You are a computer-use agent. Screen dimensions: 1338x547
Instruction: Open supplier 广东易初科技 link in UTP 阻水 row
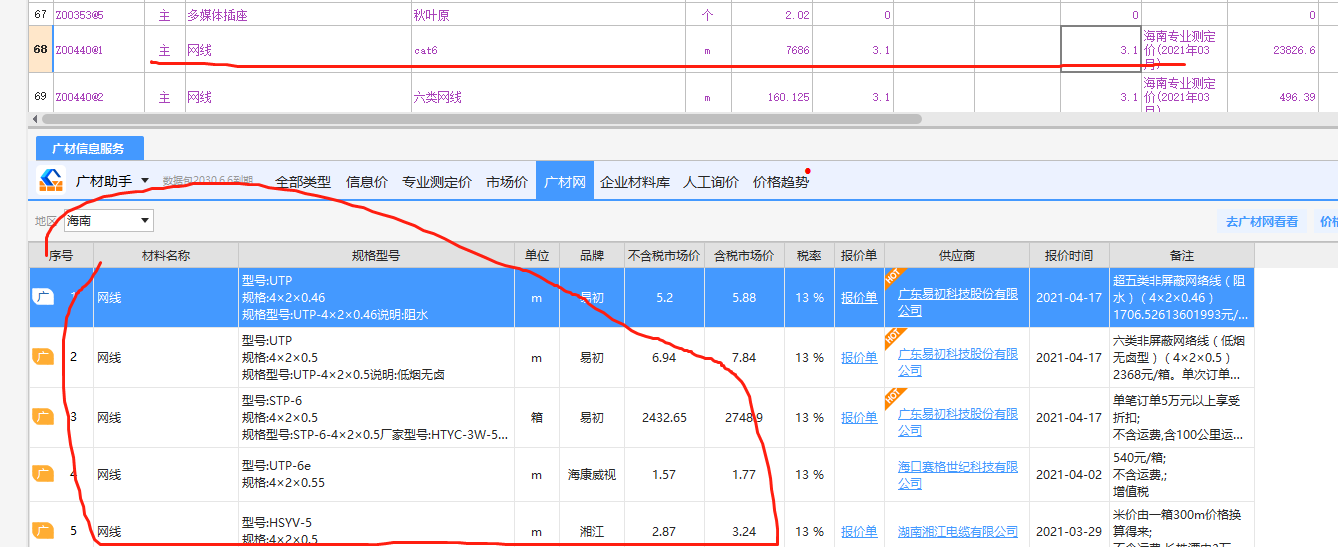[957, 302]
